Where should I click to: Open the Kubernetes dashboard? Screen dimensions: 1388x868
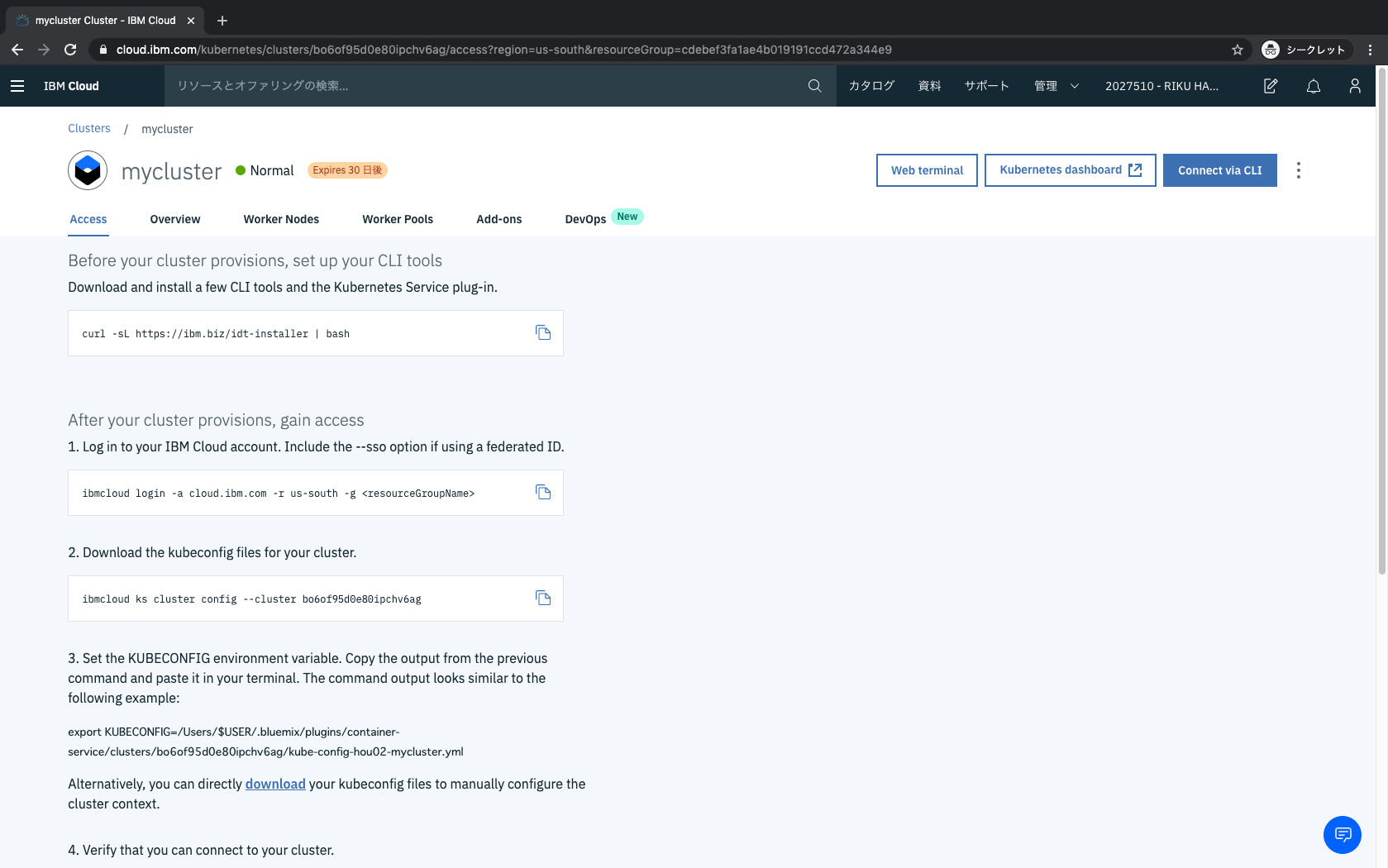point(1071,170)
